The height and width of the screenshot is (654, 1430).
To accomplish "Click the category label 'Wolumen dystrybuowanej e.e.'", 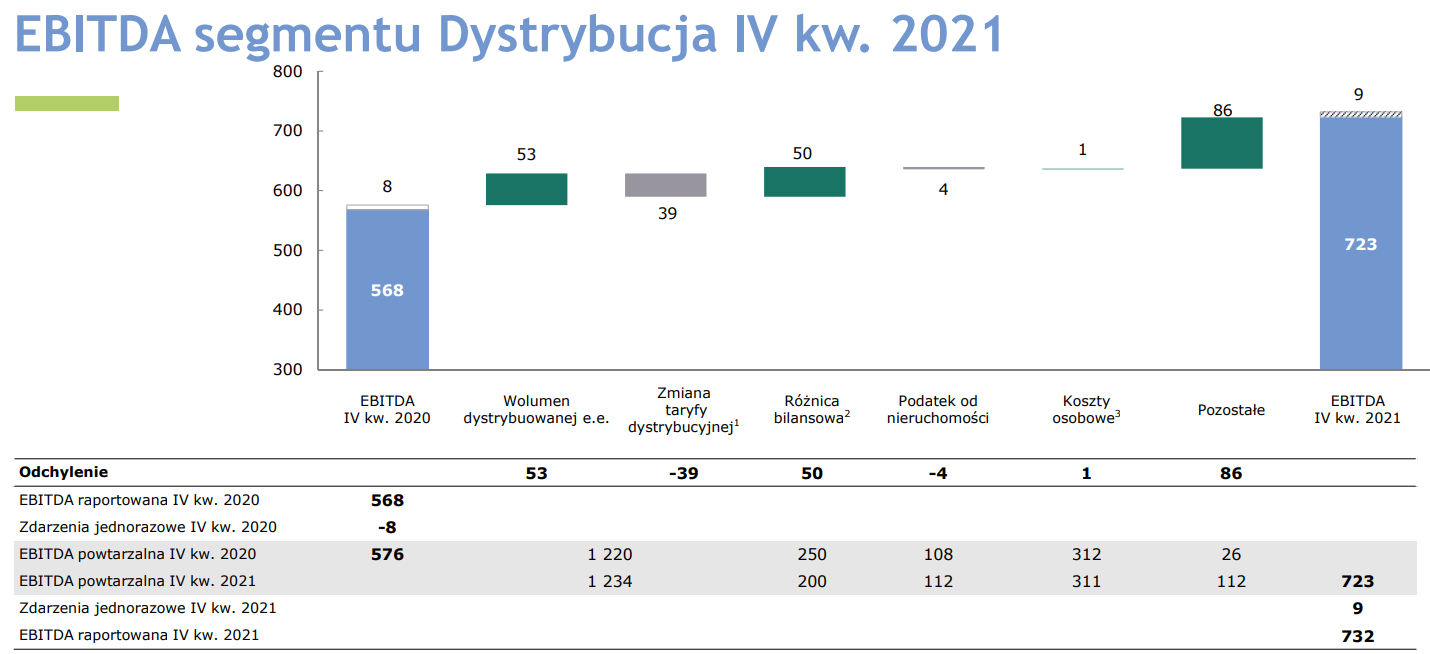I will point(536,410).
